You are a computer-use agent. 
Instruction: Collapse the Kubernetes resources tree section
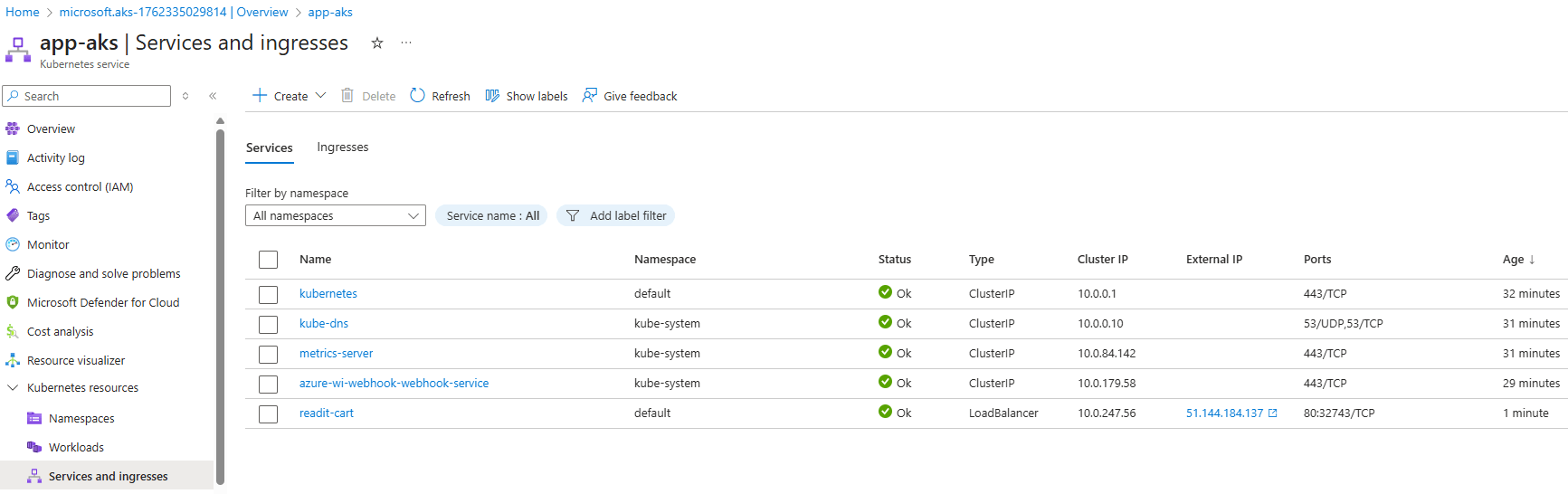click(13, 387)
